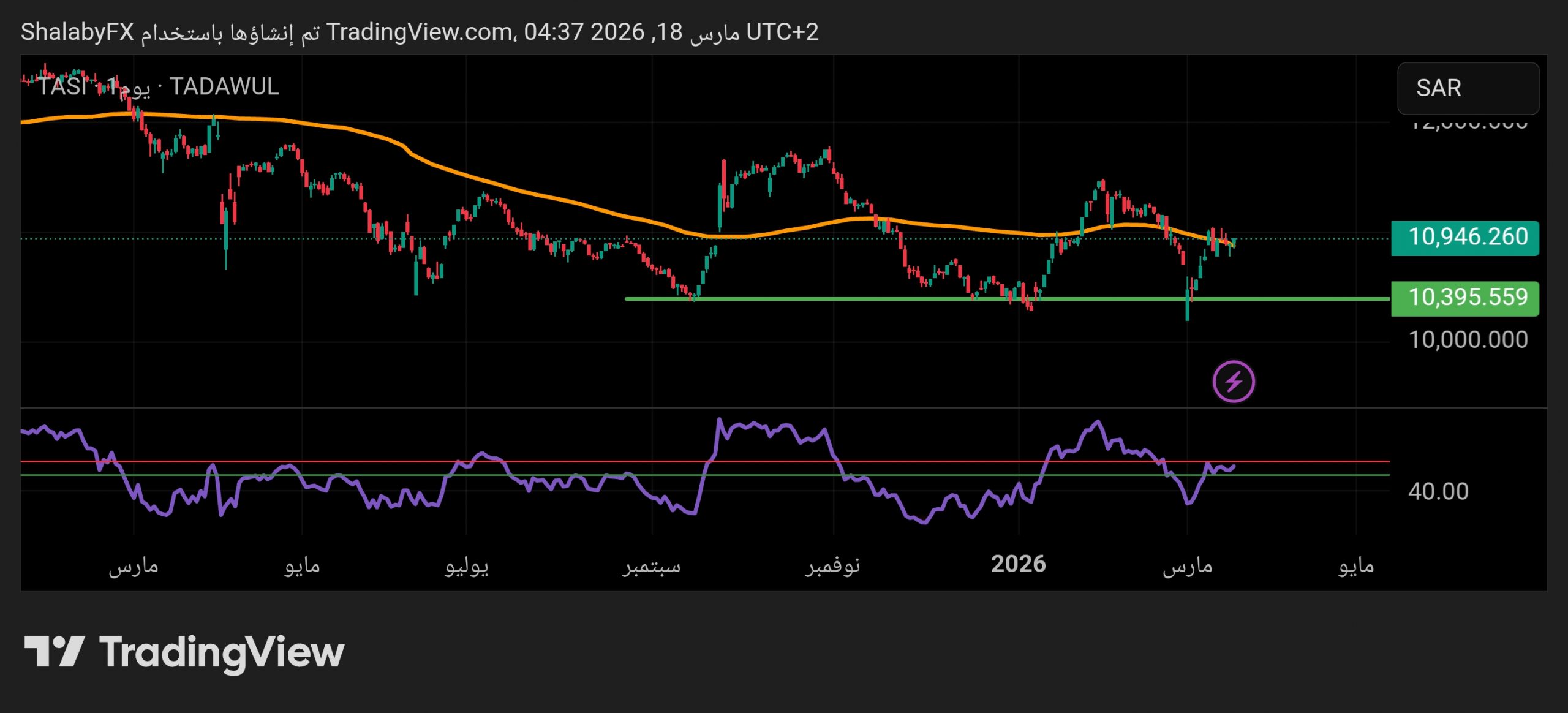Image resolution: width=1568 pixels, height=713 pixels.
Task: Click the green 10,395.559 support level label
Action: click(1464, 298)
